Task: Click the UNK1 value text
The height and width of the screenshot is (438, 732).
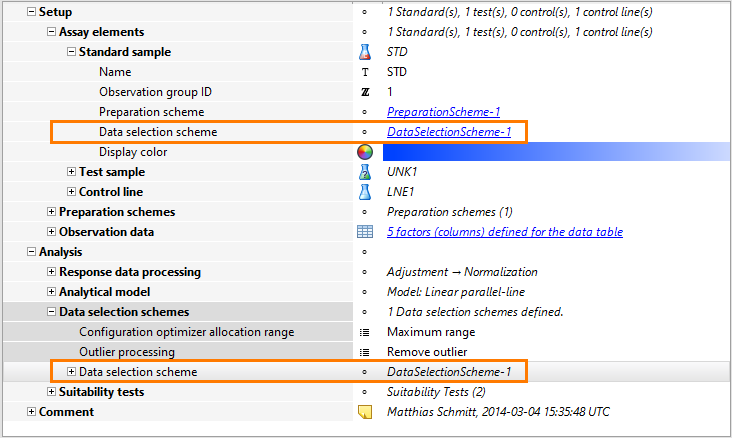Action: 401,172
